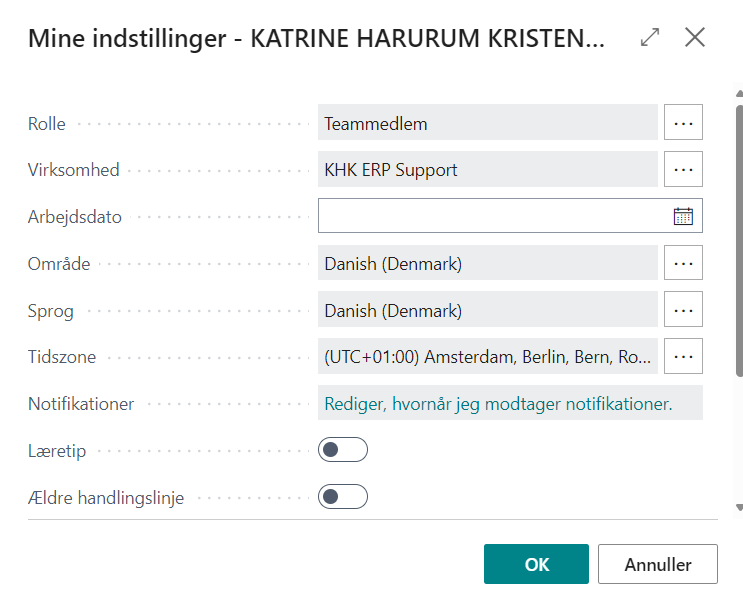Click the Område field Danish (Denmark)
This screenshot has width=743, height=611.
(488, 263)
